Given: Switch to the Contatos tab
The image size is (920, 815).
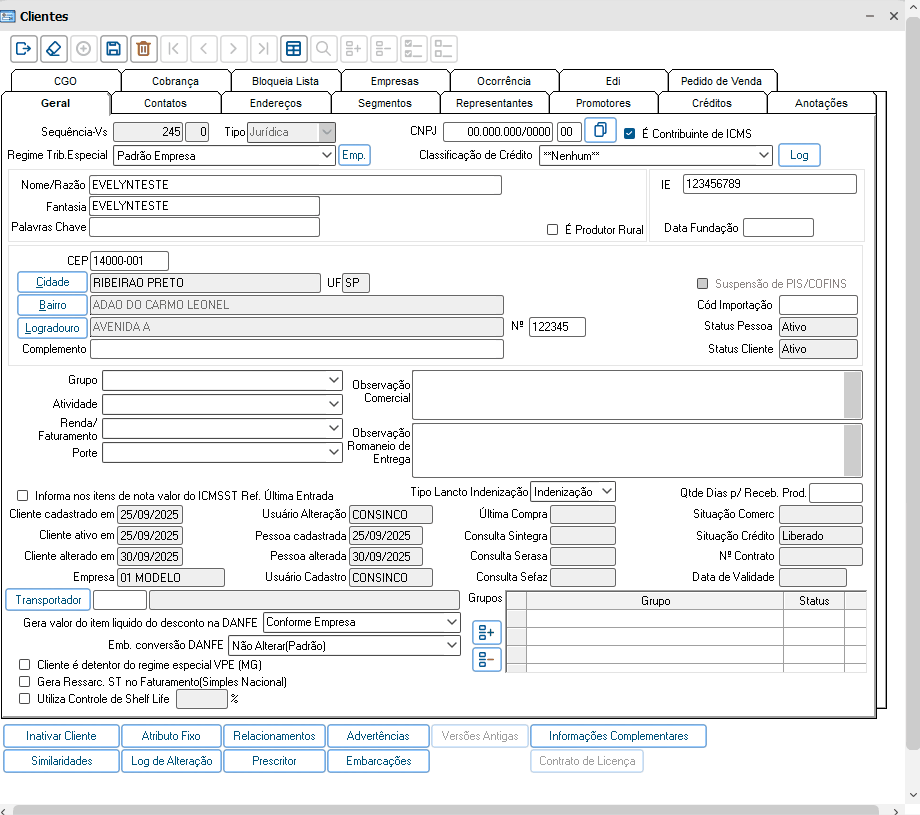Looking at the screenshot, I should point(165,103).
